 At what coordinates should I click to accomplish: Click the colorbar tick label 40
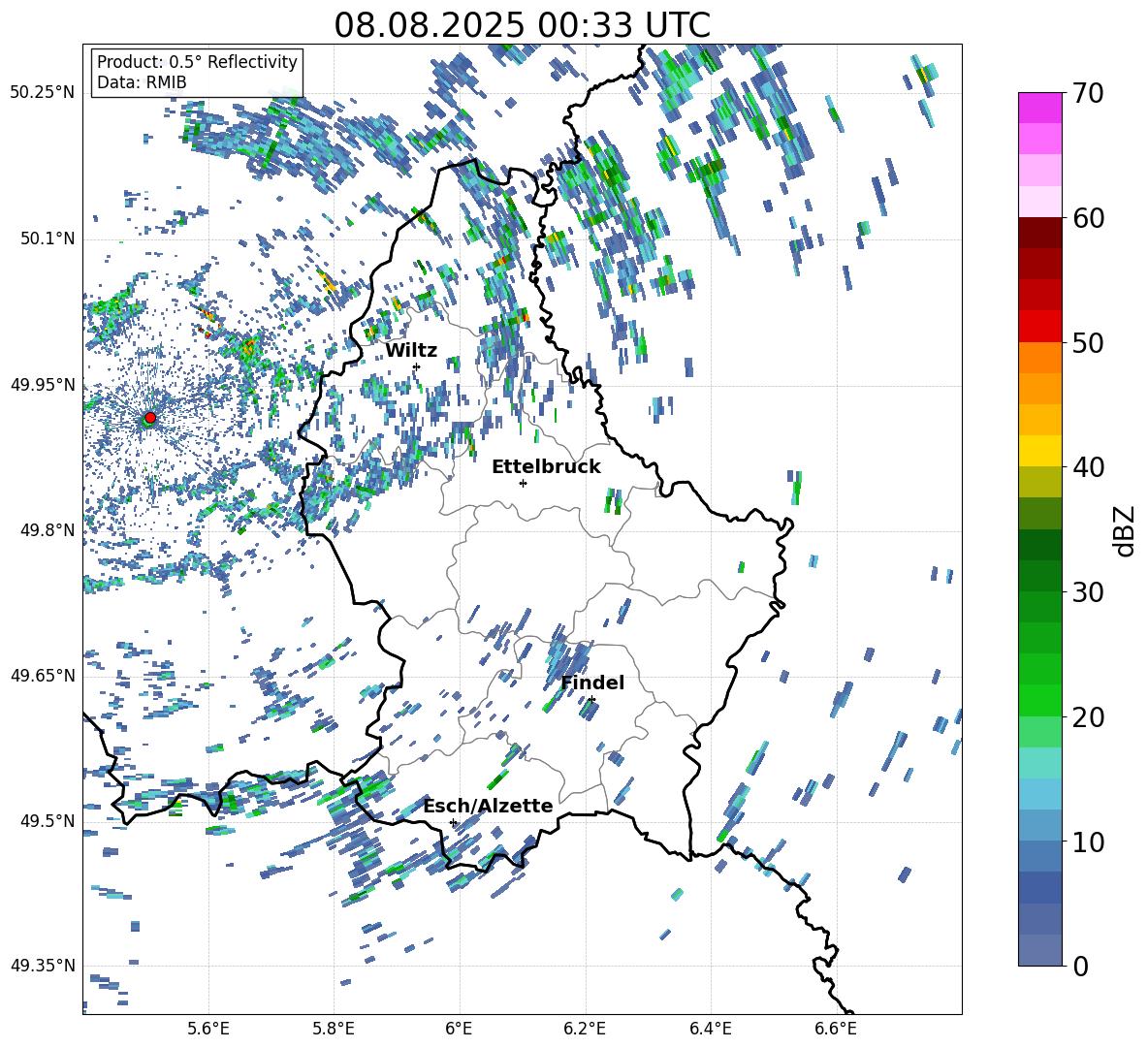(x=1088, y=467)
